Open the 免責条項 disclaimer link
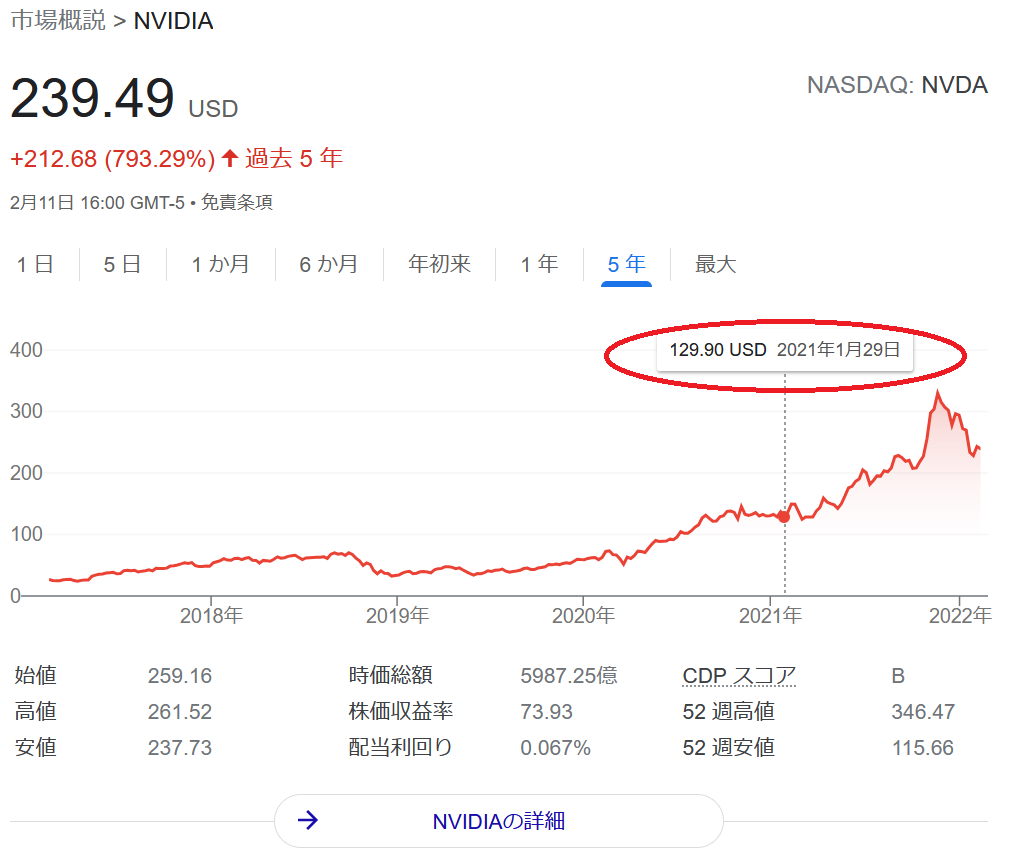This screenshot has width=1010, height=852. (x=237, y=203)
